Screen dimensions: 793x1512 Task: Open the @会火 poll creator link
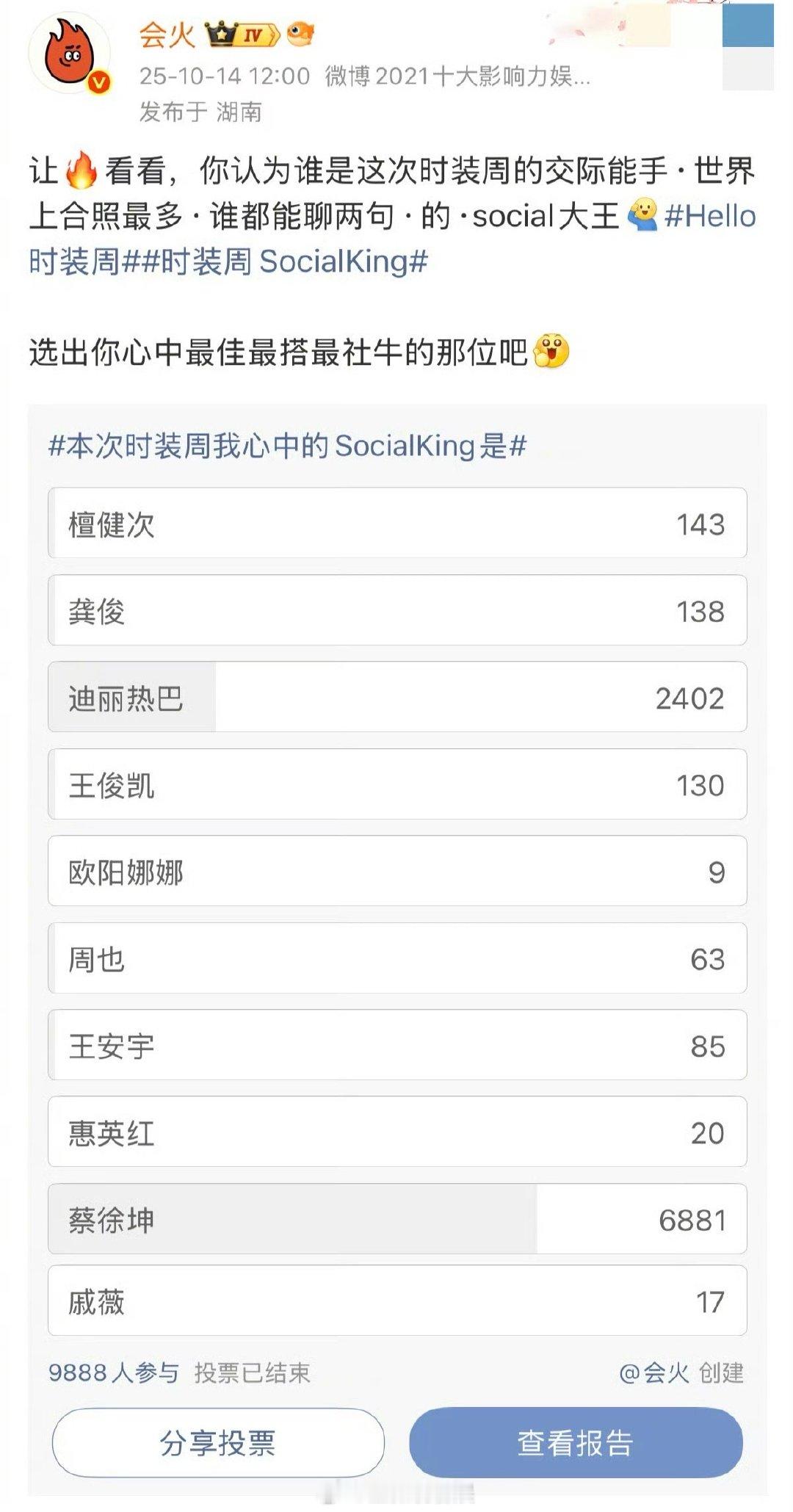pos(653,1372)
